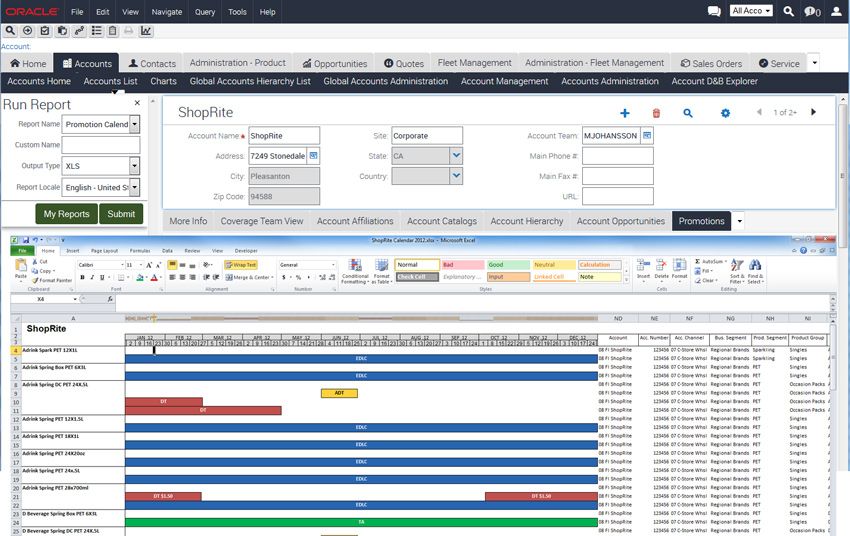Click the URL input field
Image resolution: width=850 pixels, height=536 pixels.
coord(617,196)
